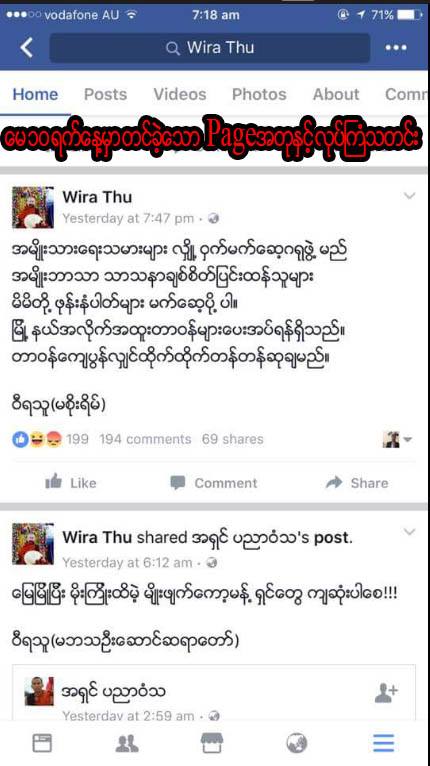Open the three-dot more options menu
The image size is (430, 766).
point(396,47)
